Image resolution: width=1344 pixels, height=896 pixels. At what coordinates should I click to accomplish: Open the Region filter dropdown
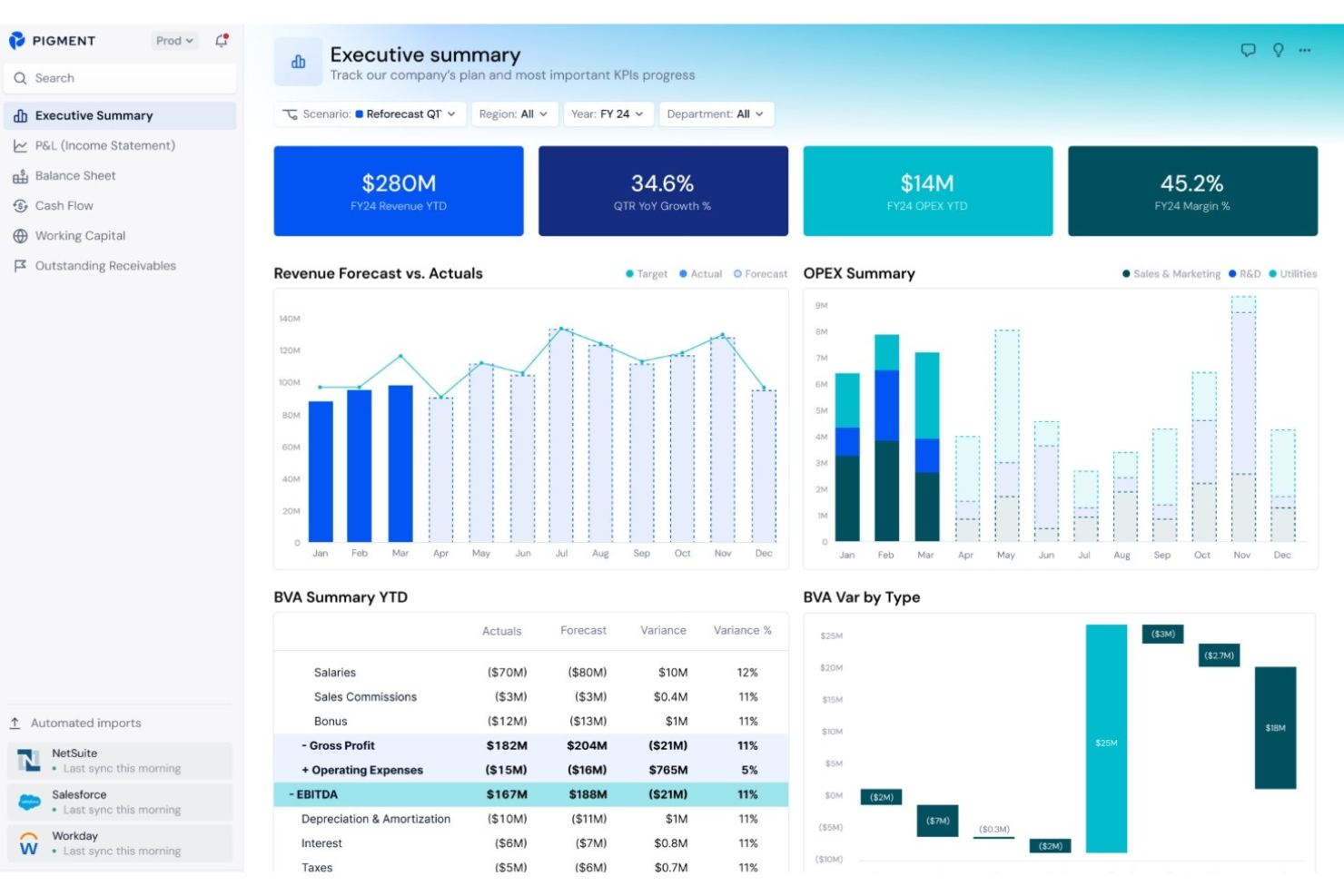(x=514, y=114)
